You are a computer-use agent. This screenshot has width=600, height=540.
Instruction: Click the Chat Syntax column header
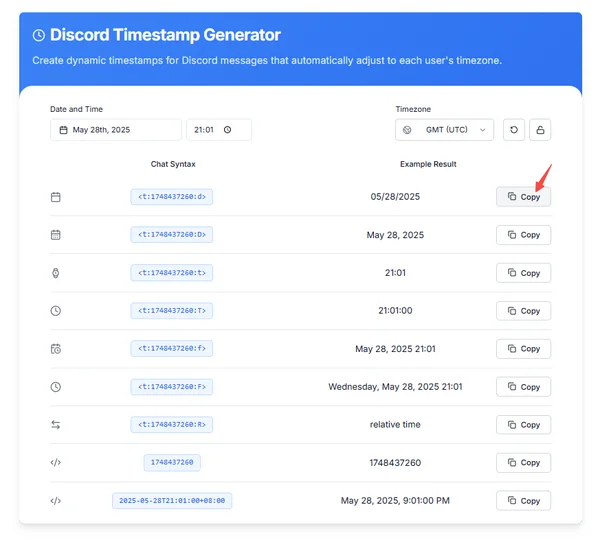173,164
